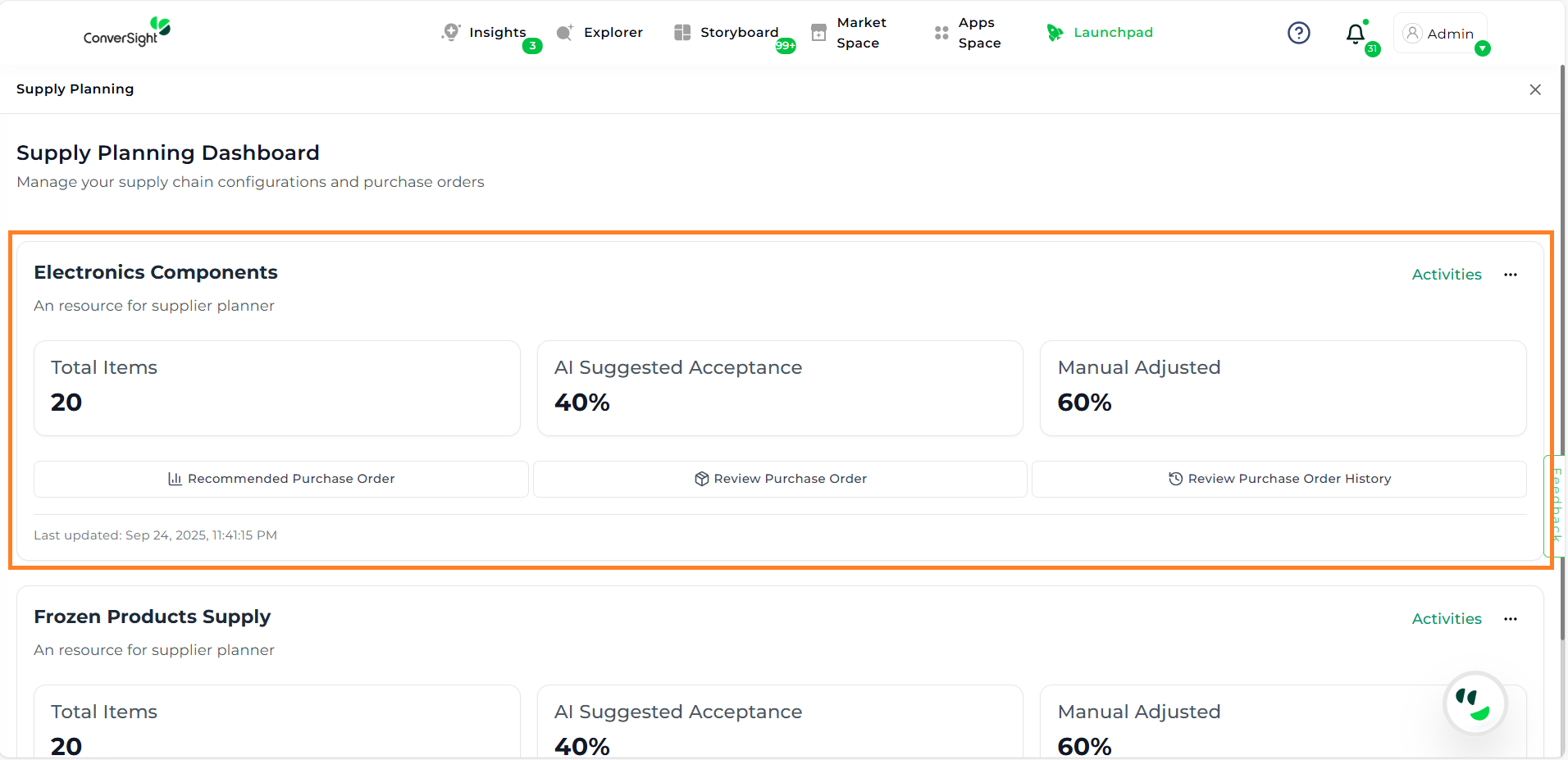Viewport: 1568px width, 760px height.
Task: Click the ConverSight logo
Action: [x=127, y=33]
